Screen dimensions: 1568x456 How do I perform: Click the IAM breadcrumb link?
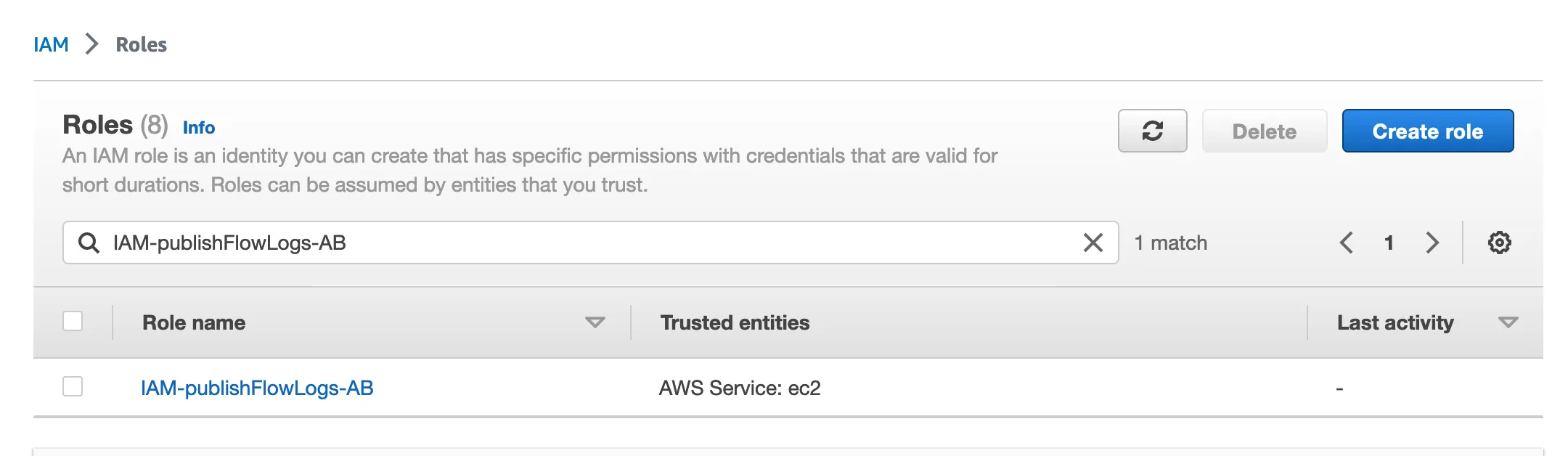(x=51, y=45)
